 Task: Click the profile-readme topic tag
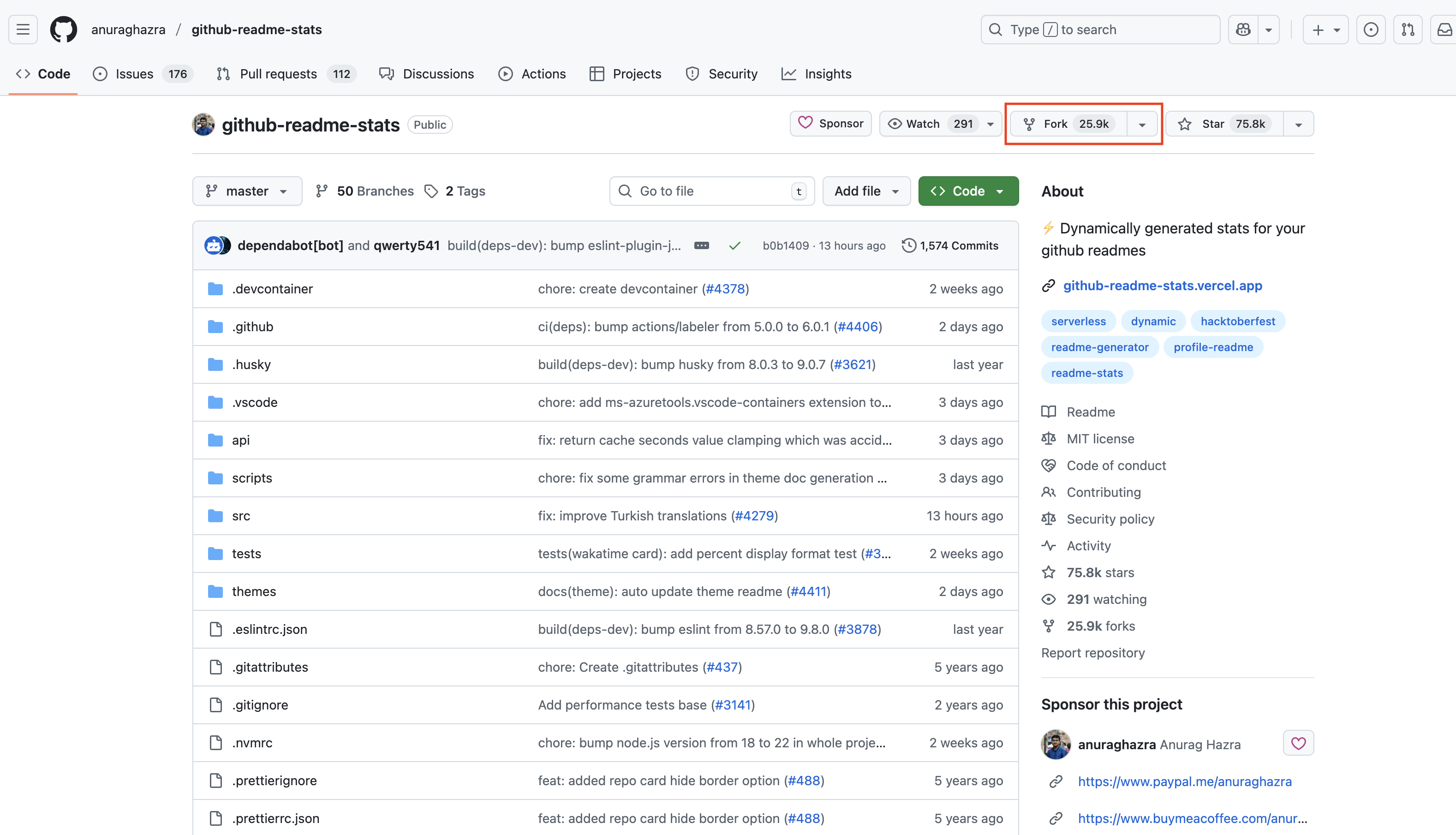click(1213, 347)
